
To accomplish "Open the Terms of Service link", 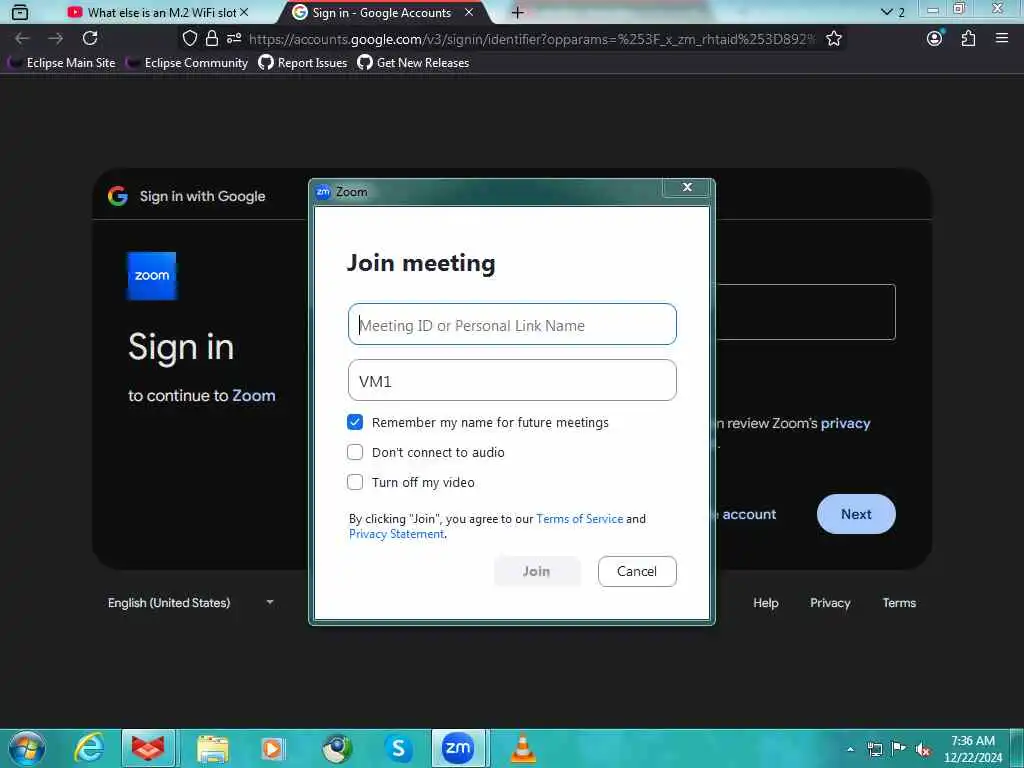I will tap(579, 519).
